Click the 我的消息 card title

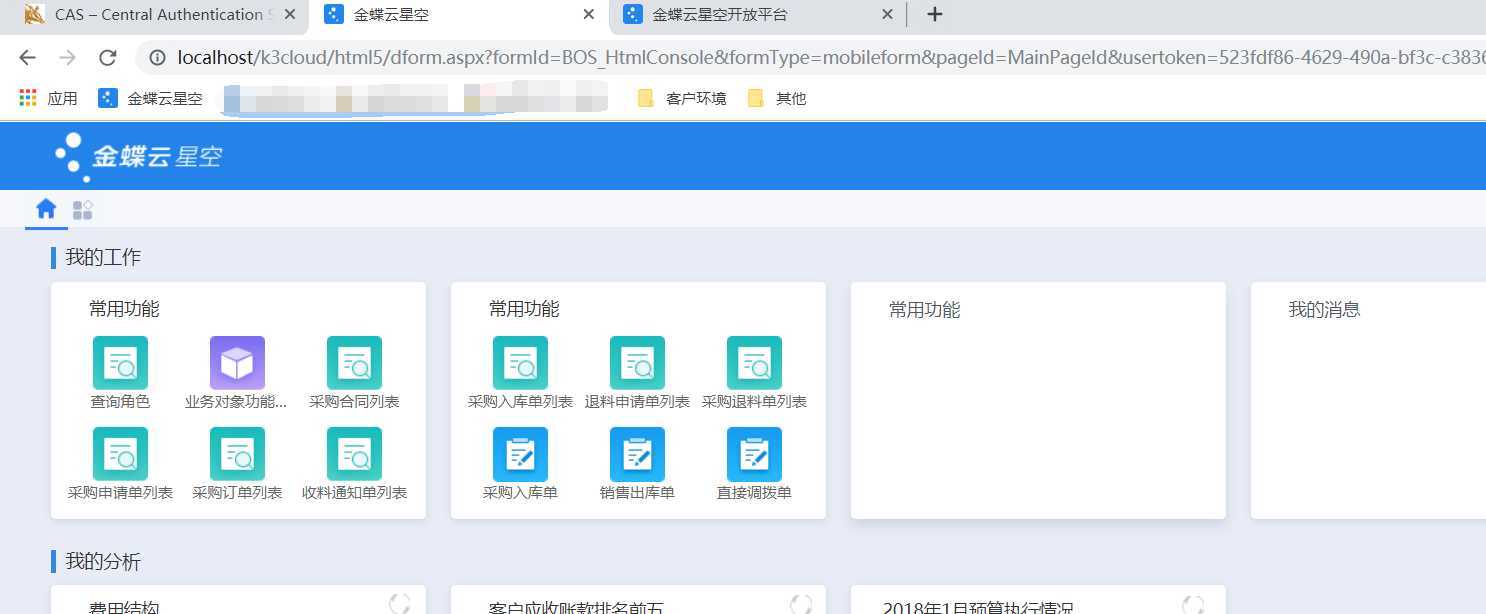(x=1324, y=310)
